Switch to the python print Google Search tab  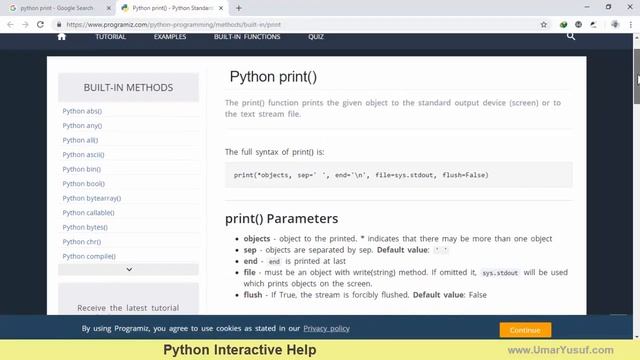tap(57, 8)
